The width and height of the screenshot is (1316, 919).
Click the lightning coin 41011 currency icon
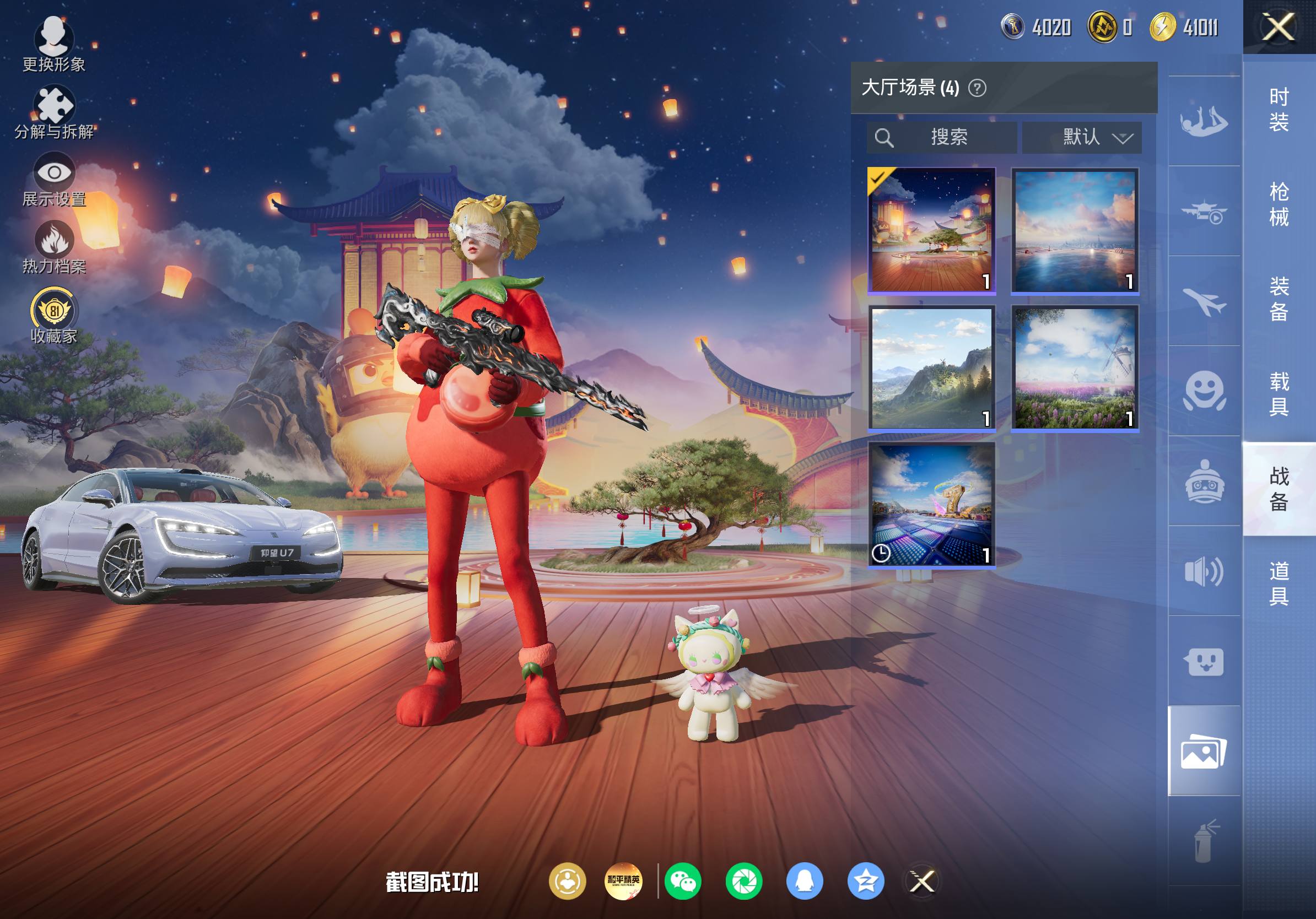[x=1162, y=27]
